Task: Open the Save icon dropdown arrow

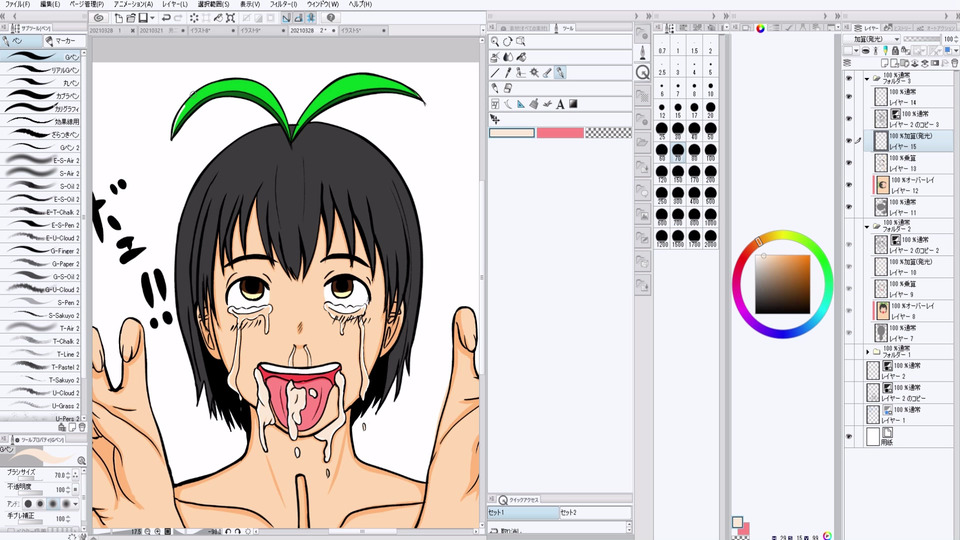Action: [152, 18]
